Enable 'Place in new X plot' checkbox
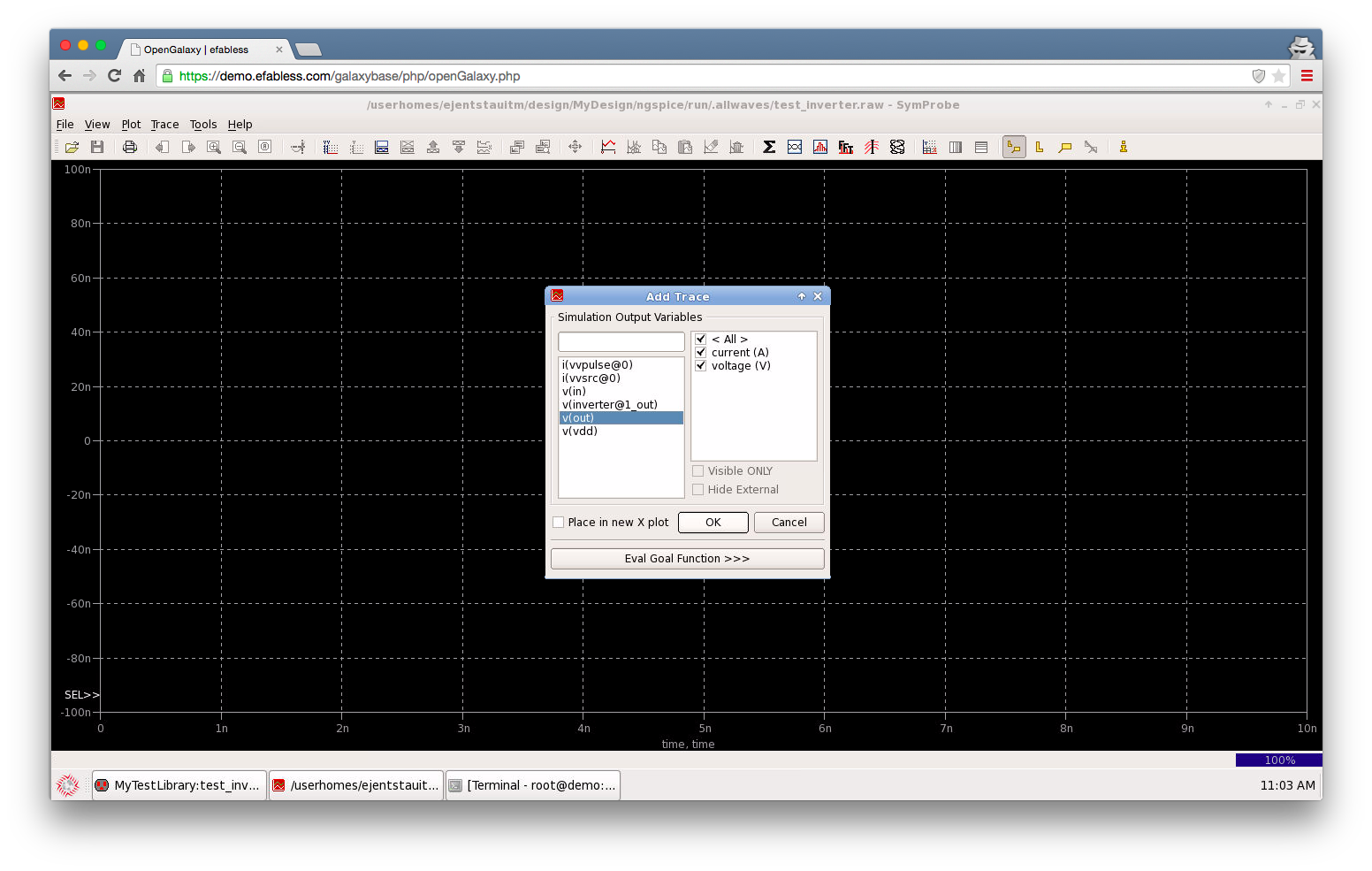This screenshot has height=871, width=1372. point(559,523)
